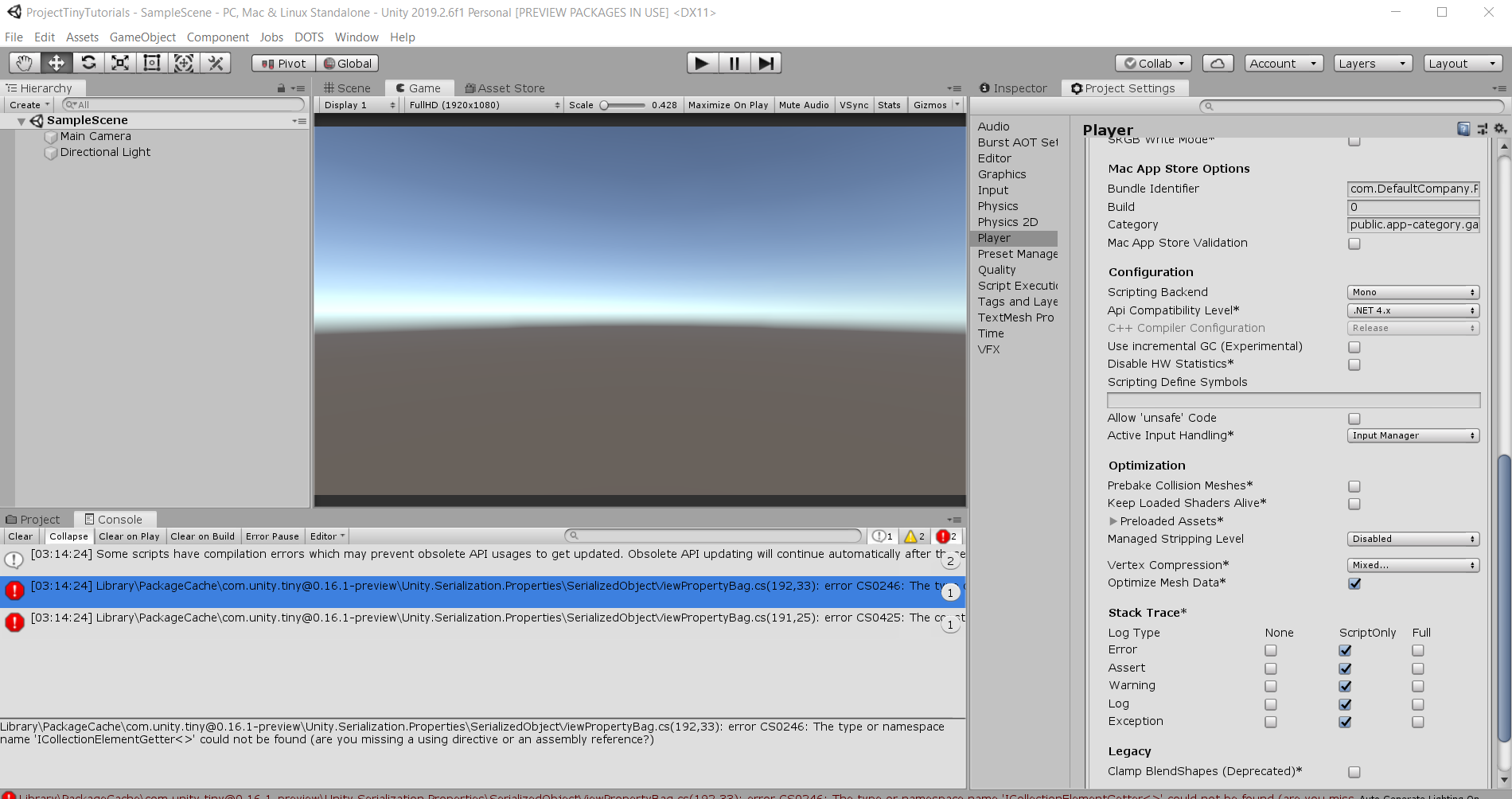Adjust the Game view Scale slider
Screen dimensions: 1512x799
(624, 105)
